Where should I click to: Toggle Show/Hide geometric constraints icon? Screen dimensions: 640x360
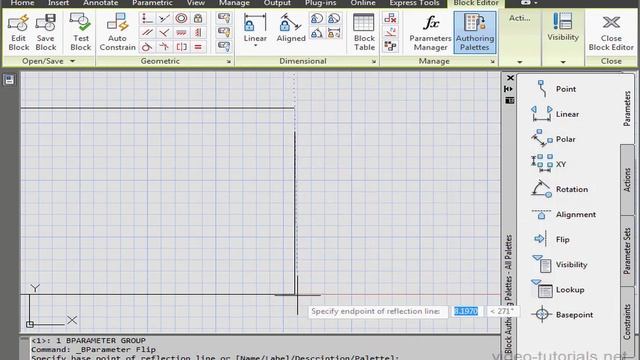point(224,18)
